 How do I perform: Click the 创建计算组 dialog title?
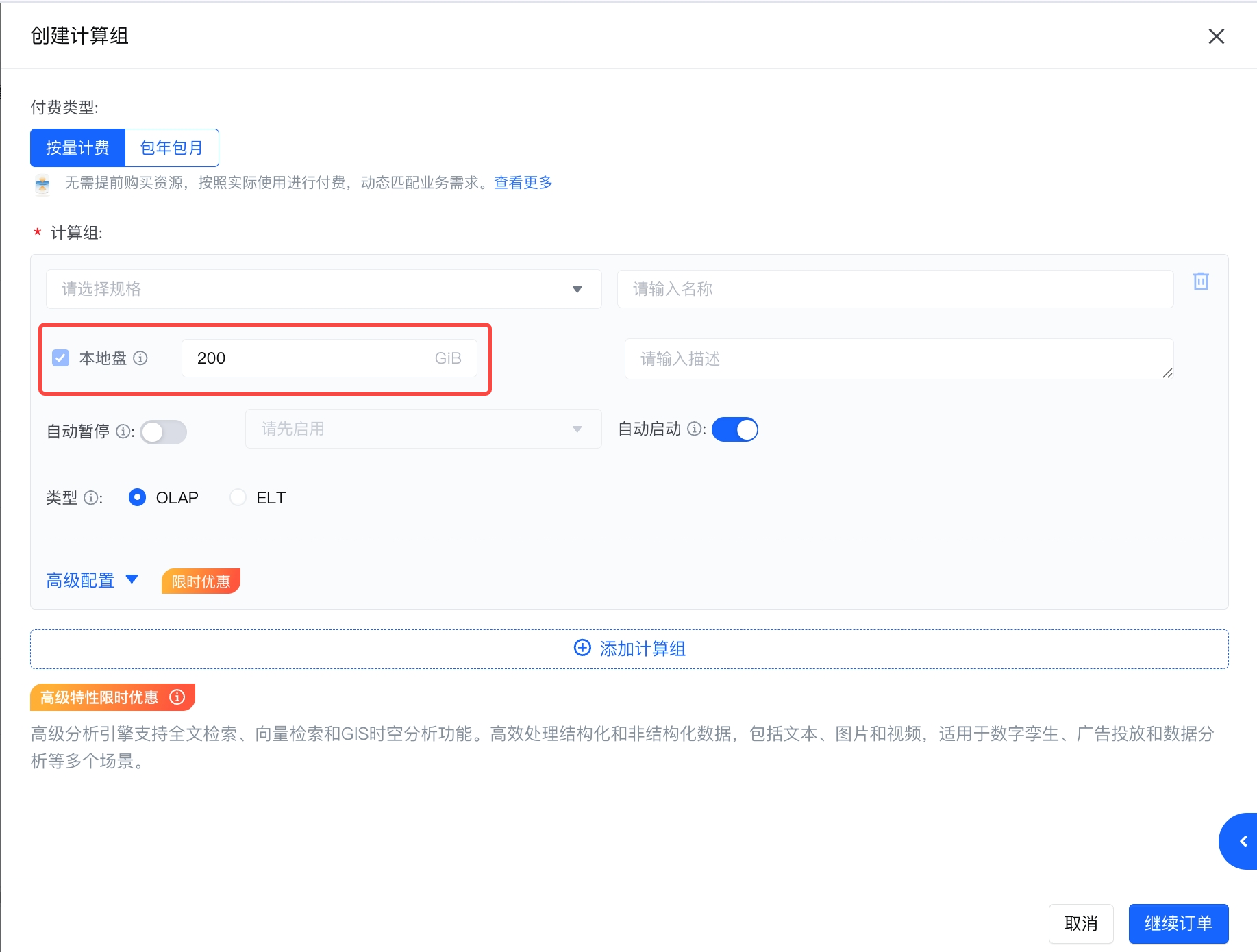[79, 36]
